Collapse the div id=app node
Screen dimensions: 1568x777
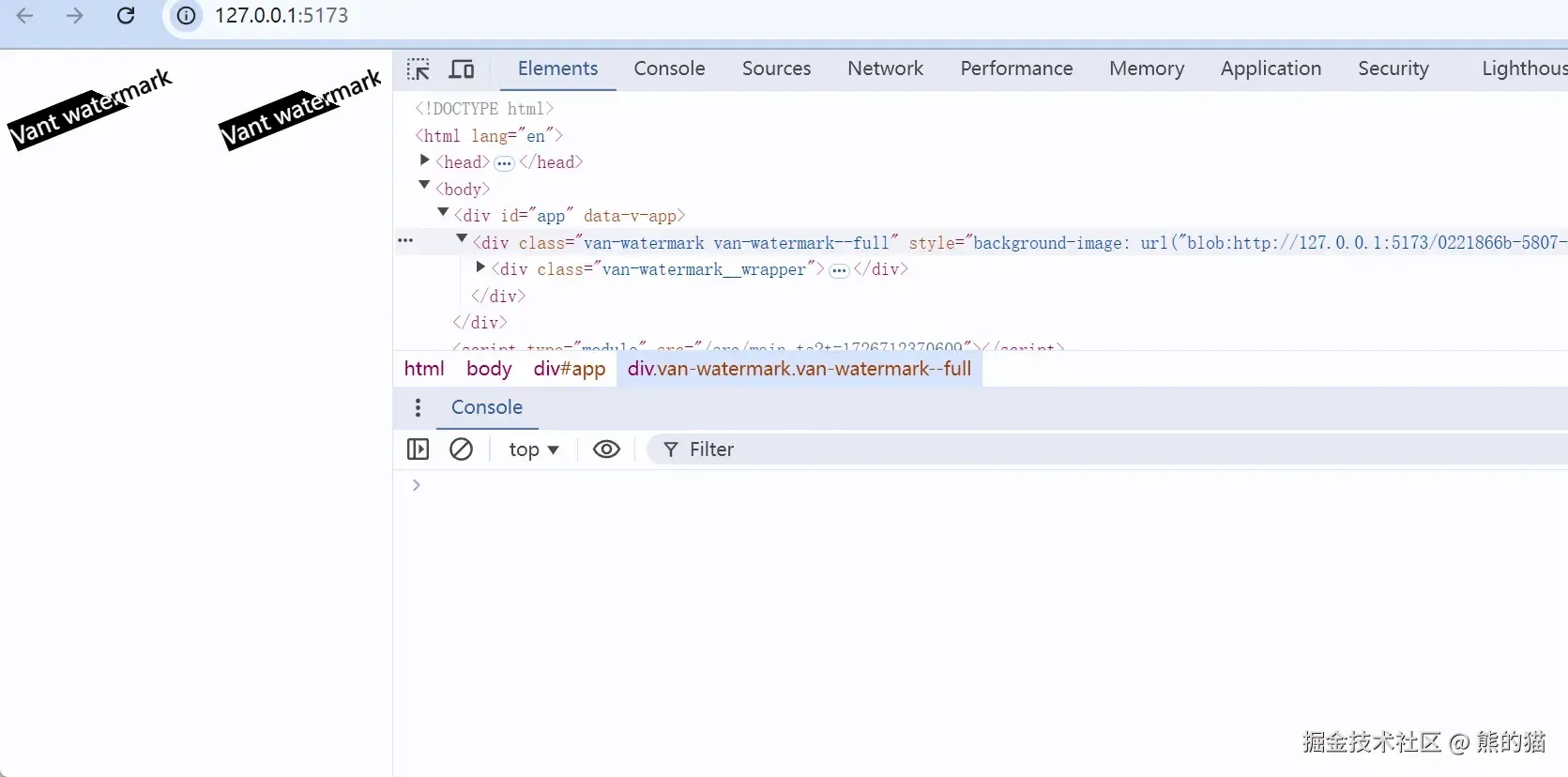443,213
